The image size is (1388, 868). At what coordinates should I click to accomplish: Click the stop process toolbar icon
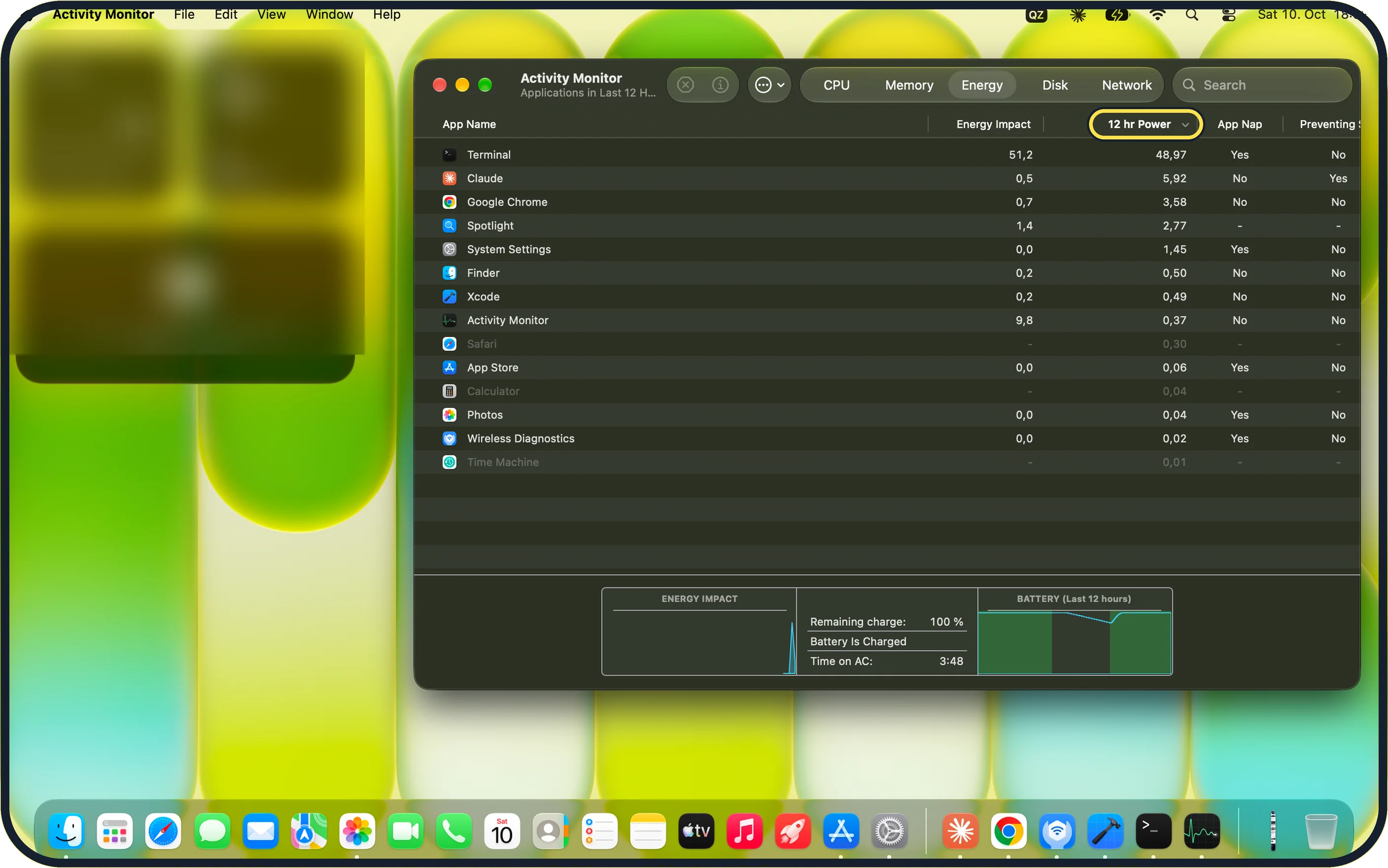pos(685,85)
